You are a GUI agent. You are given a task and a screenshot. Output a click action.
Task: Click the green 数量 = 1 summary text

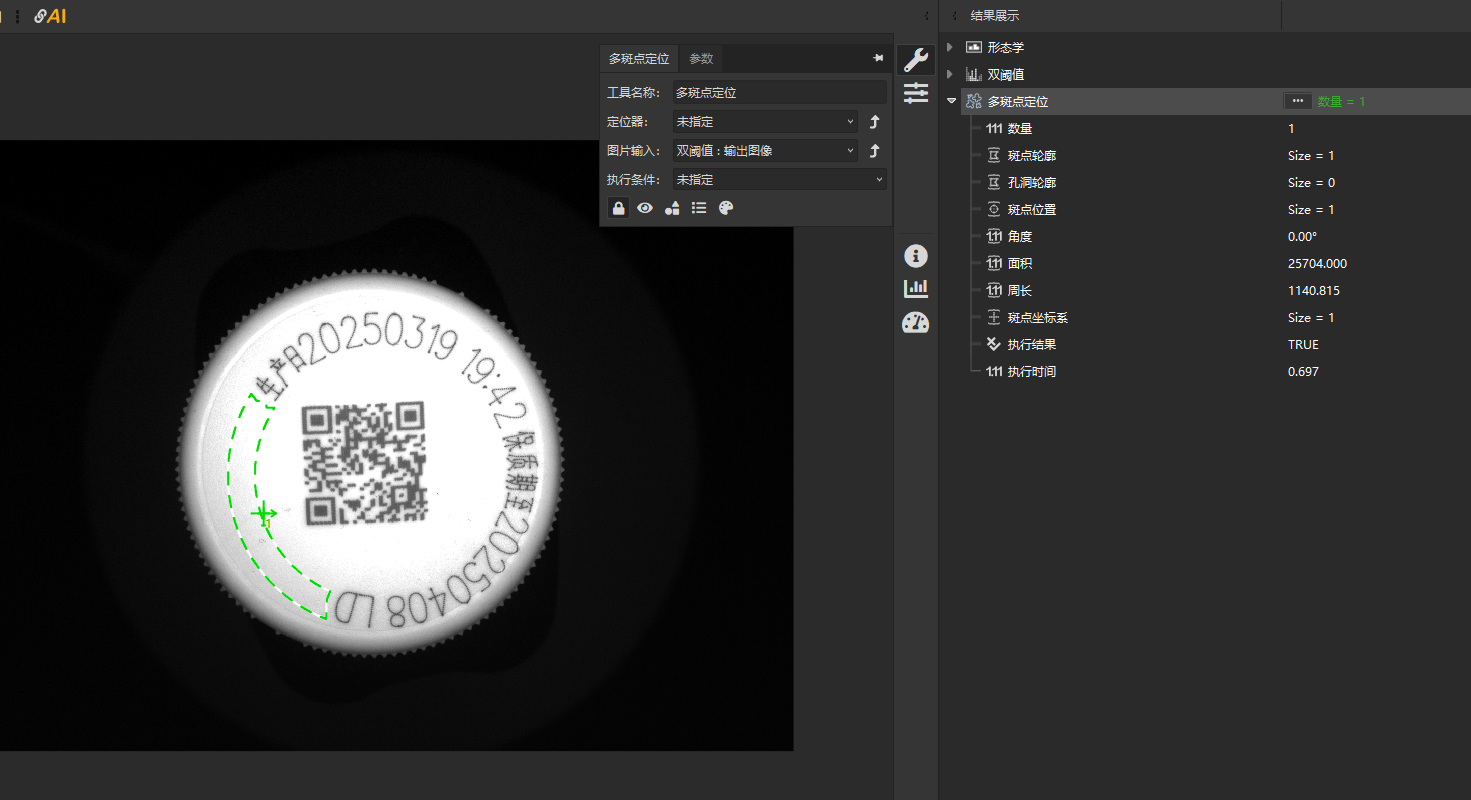tap(1341, 101)
